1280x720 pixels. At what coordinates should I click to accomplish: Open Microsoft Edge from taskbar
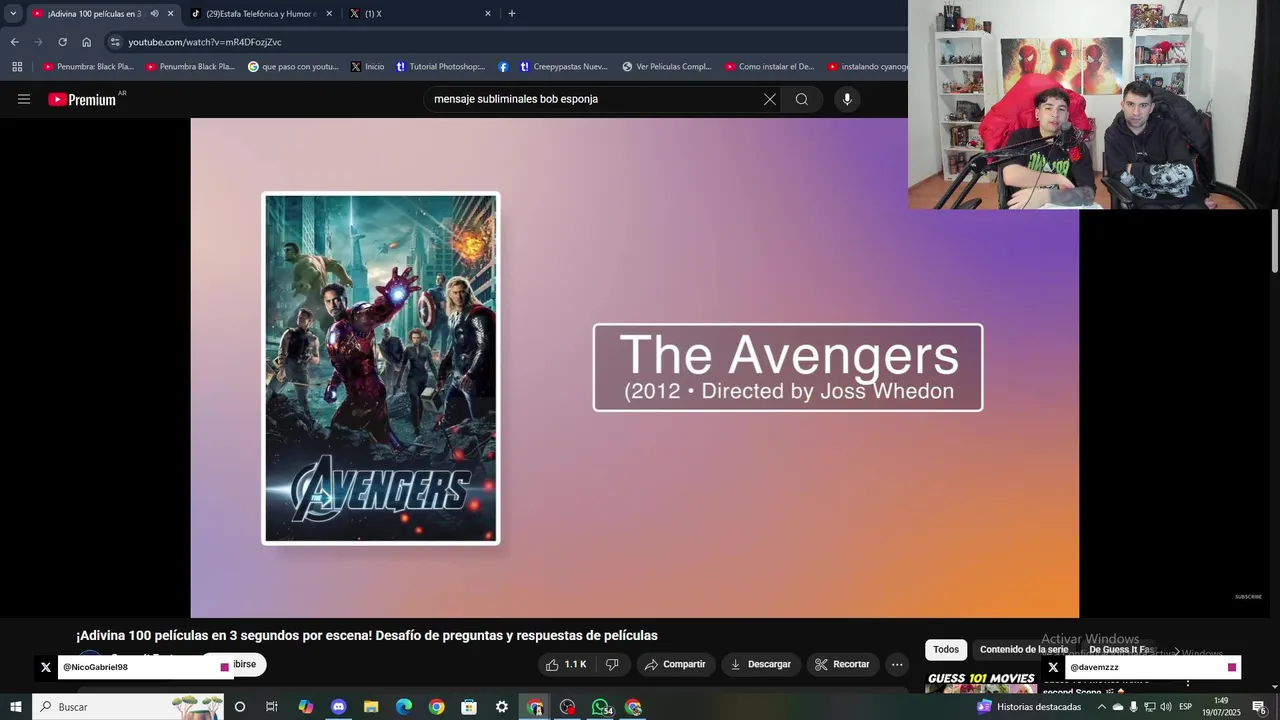pyautogui.click(x=404, y=707)
